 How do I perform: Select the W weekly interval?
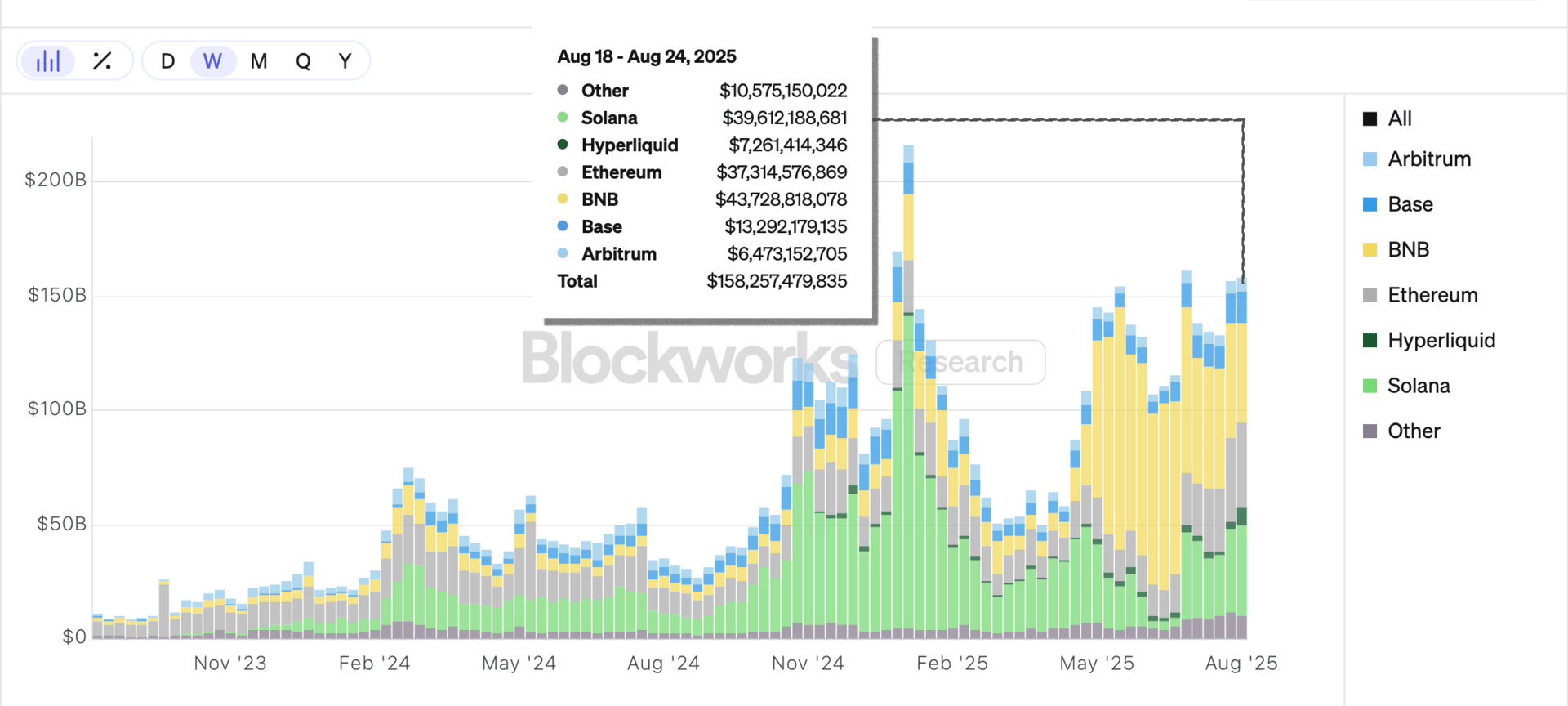click(213, 61)
